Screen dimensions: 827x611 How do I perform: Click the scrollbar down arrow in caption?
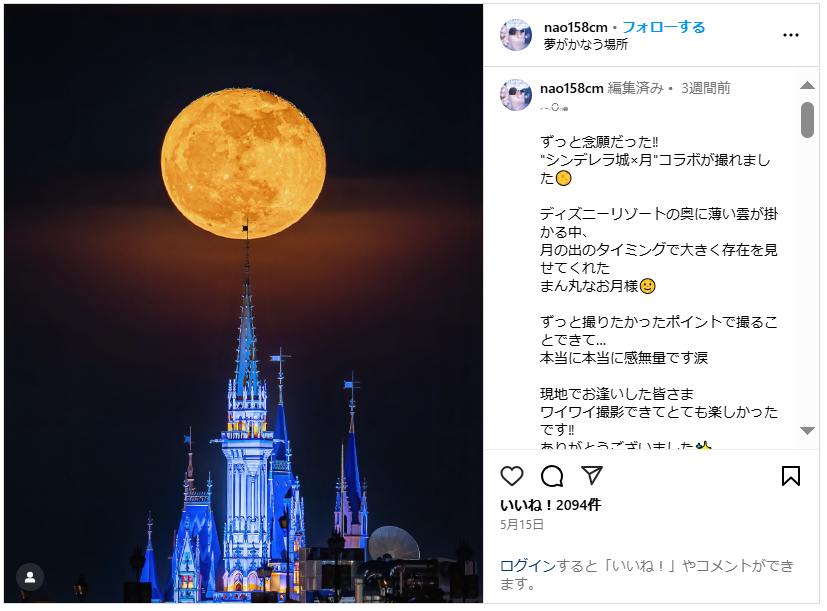807,431
